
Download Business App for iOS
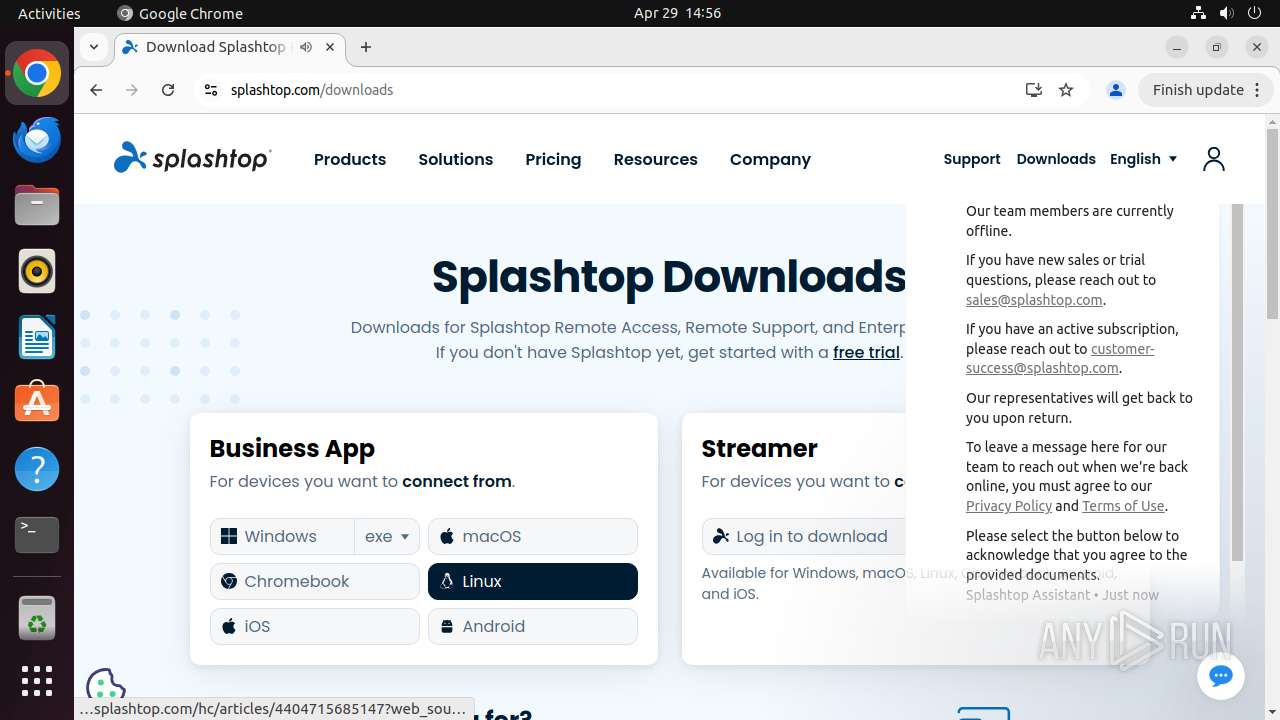point(315,626)
